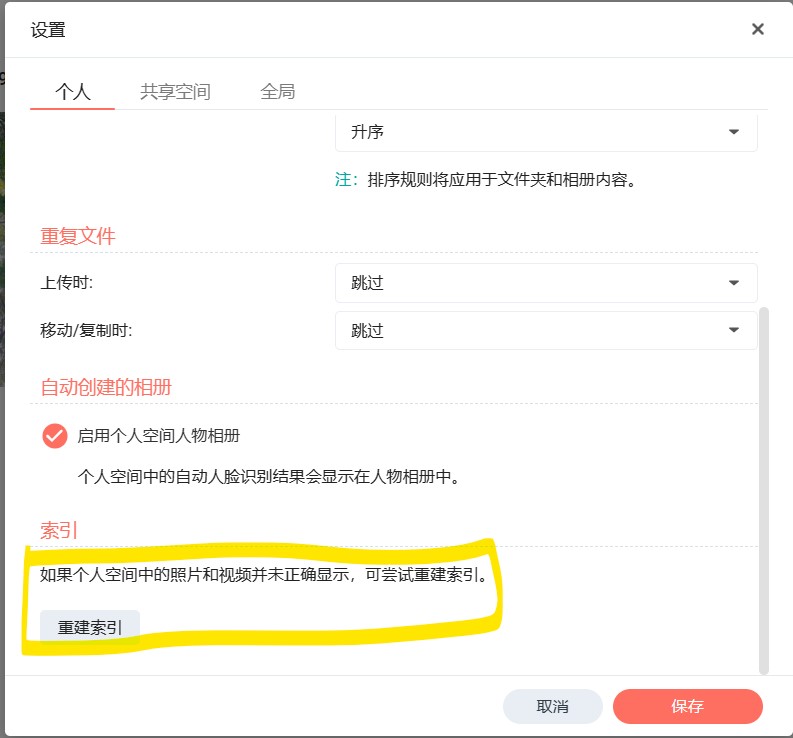This screenshot has width=793, height=738.
Task: Switch to the 个人 tab
Action: click(72, 92)
